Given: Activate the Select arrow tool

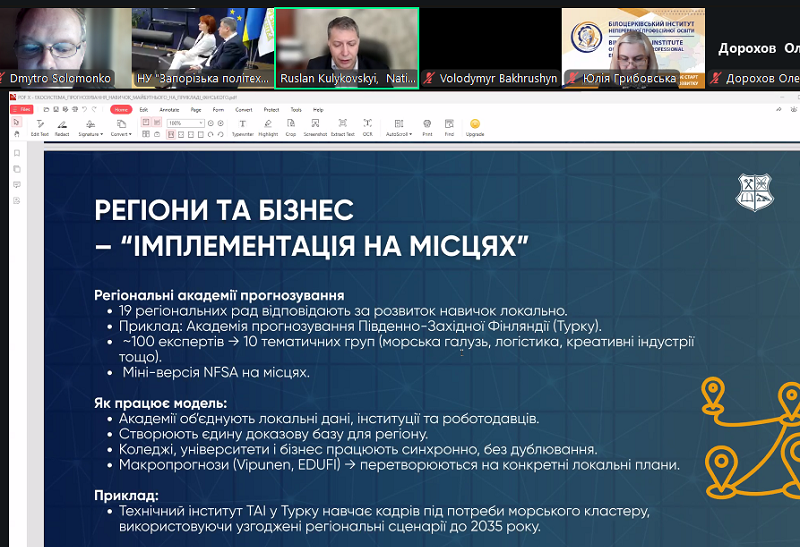Looking at the screenshot, I should (x=16, y=122).
